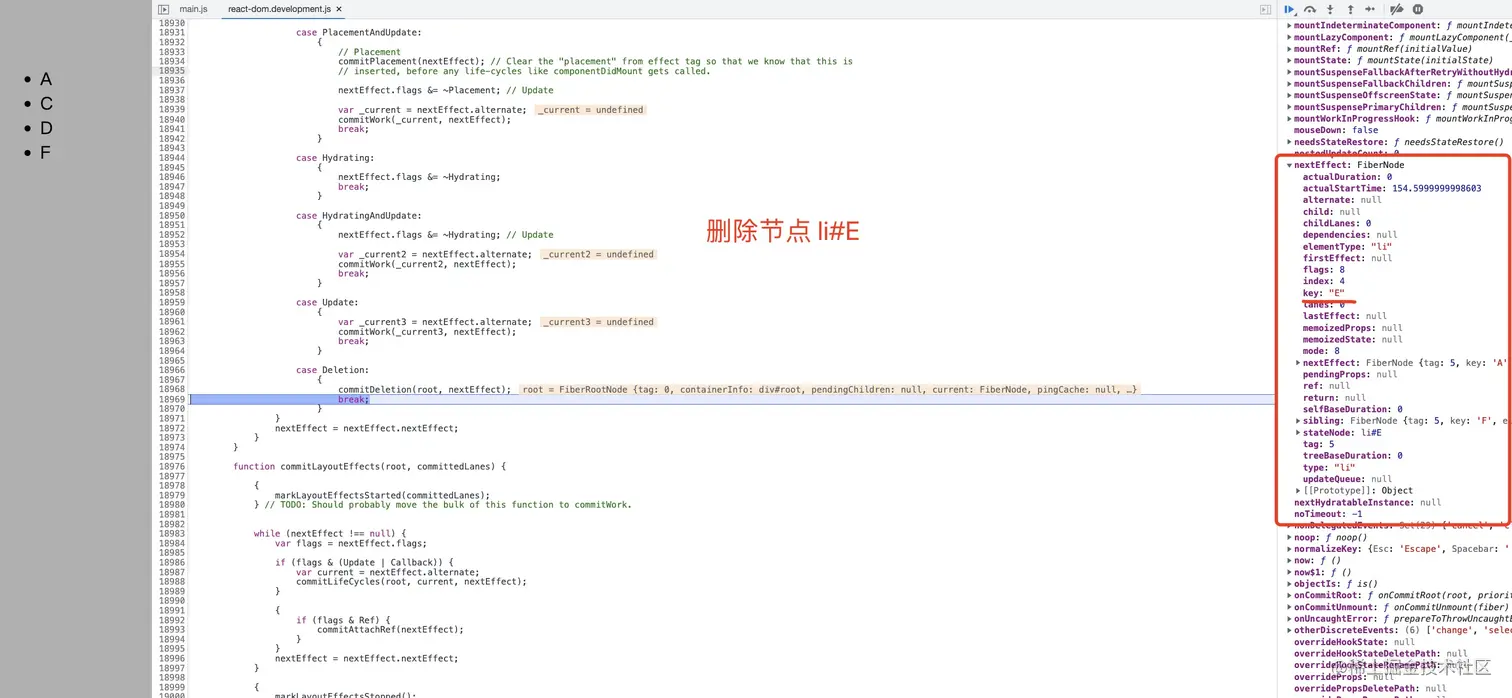Expand onCommitRoot function entry

click(x=1289, y=595)
